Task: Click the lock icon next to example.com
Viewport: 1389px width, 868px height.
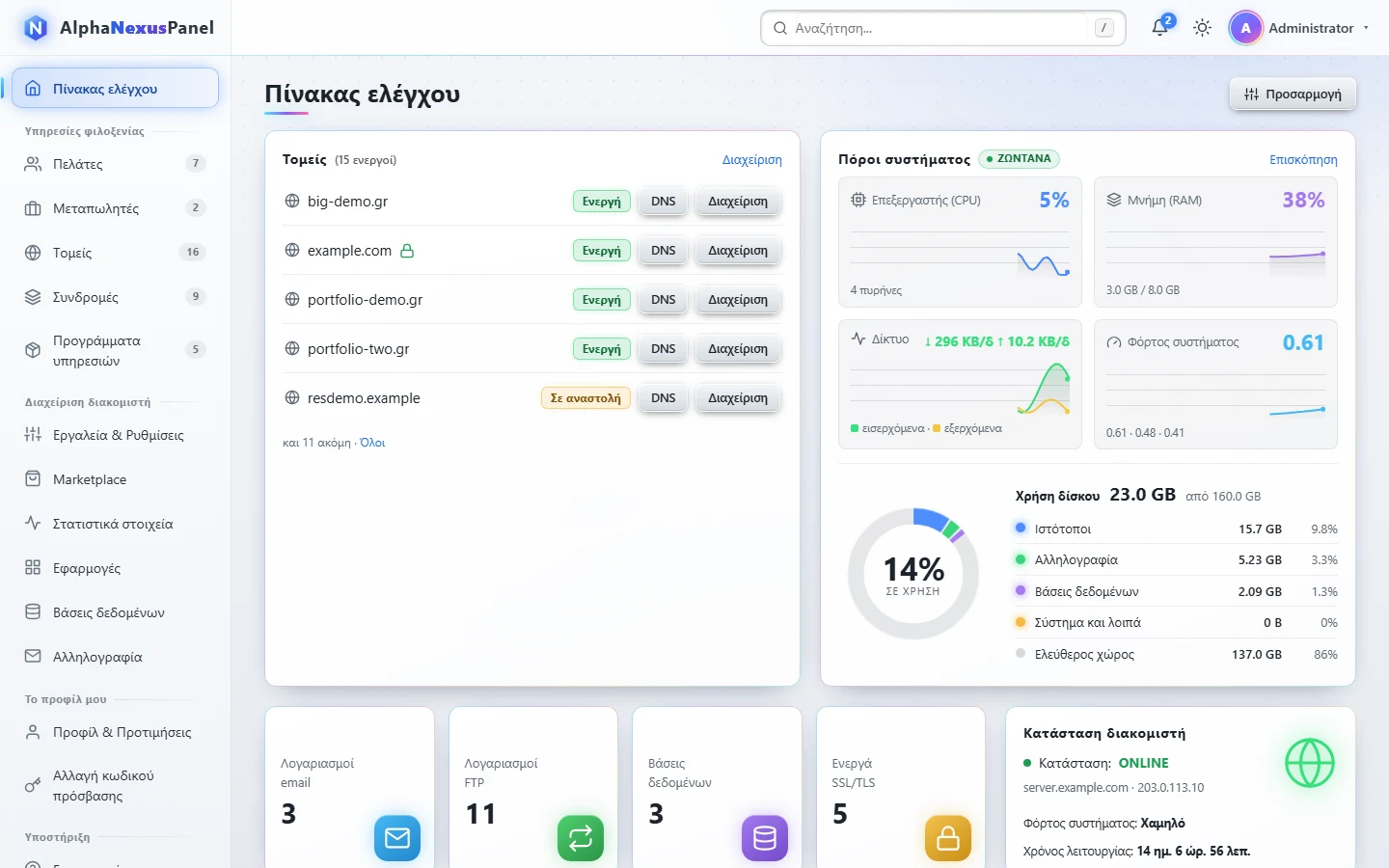Action: [407, 251]
